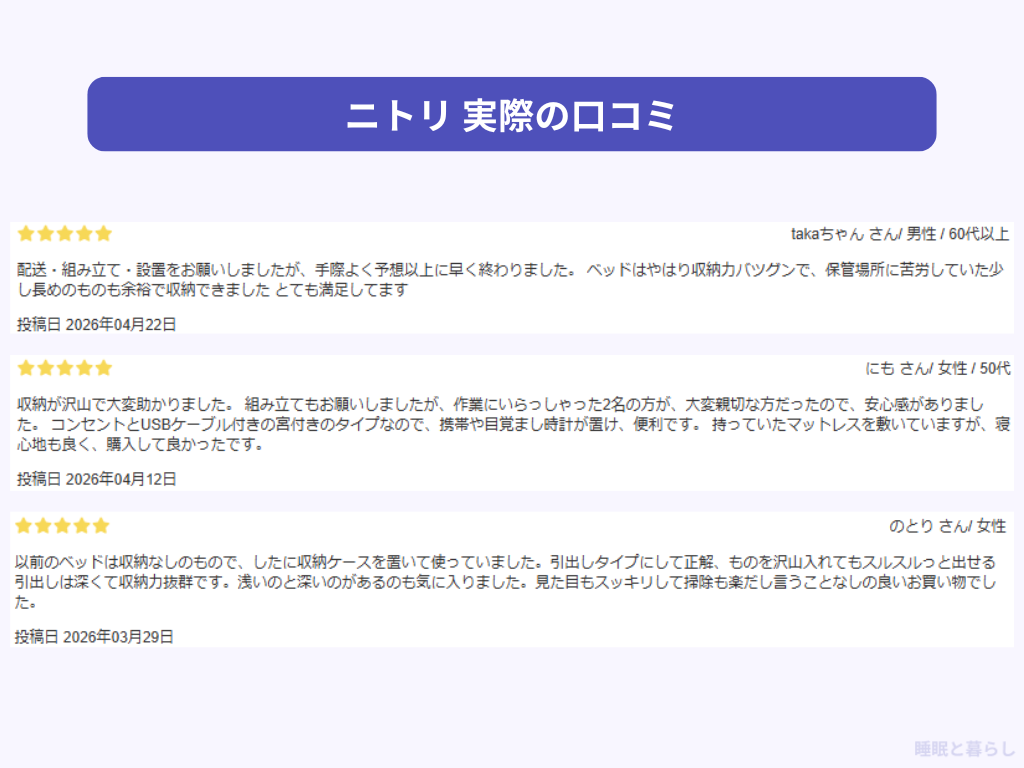Select reviewer name のとり さん/ 女性

click(x=947, y=526)
